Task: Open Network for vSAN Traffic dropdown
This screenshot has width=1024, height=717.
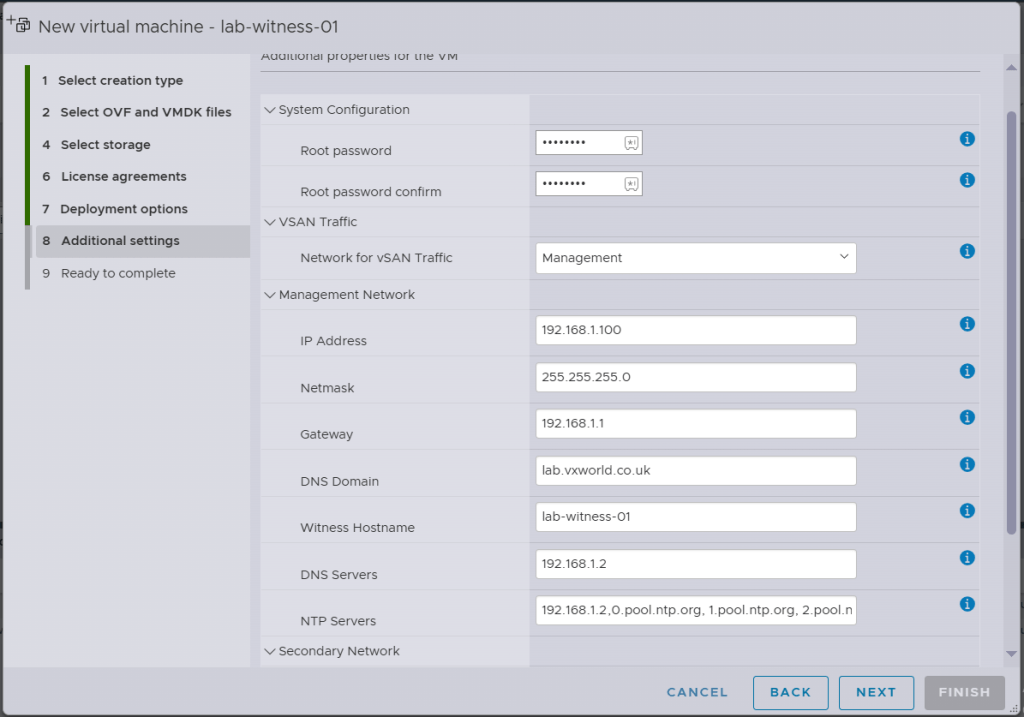Action: coord(695,258)
